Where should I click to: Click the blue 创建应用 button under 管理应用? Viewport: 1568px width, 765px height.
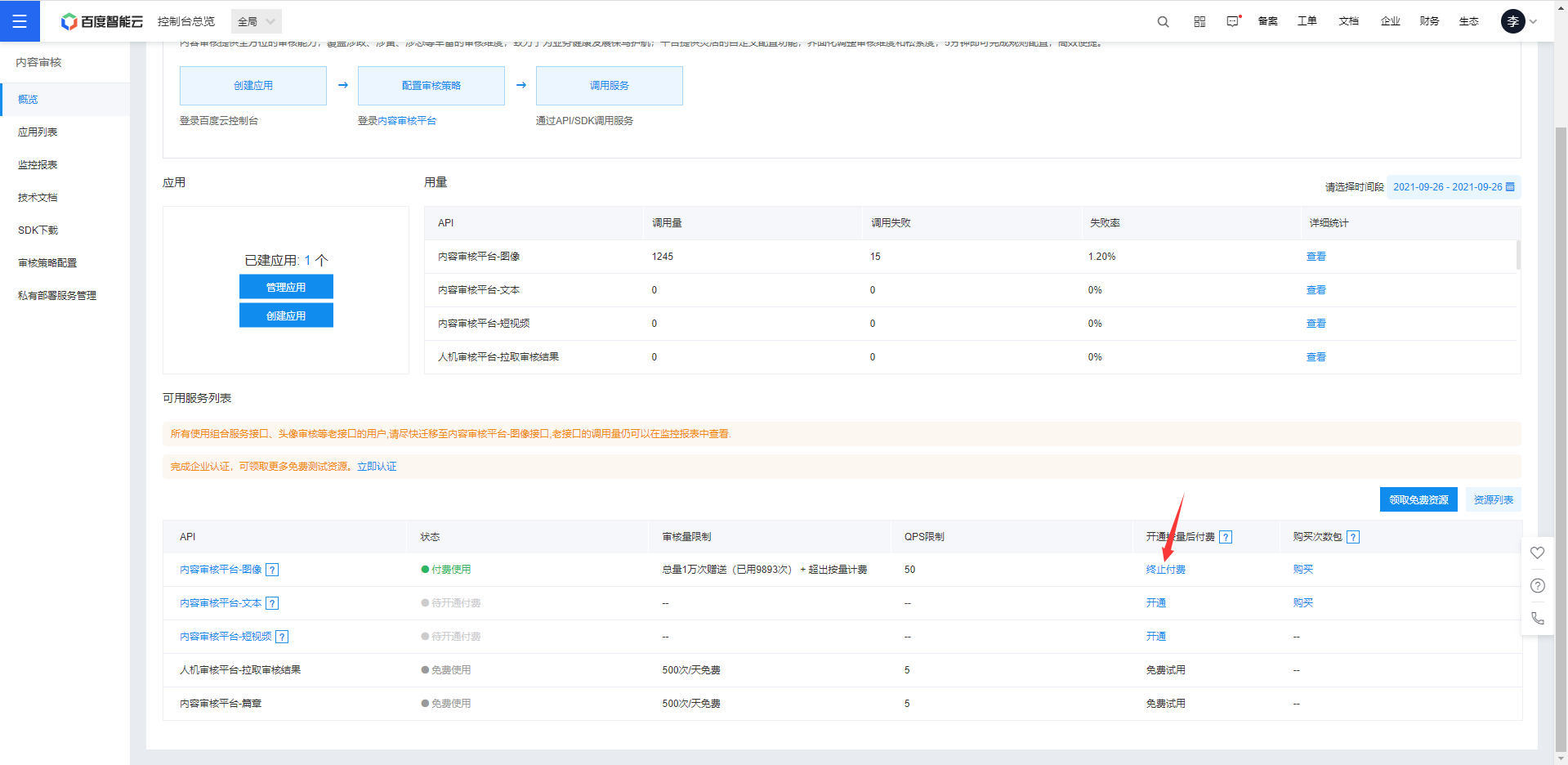point(286,315)
